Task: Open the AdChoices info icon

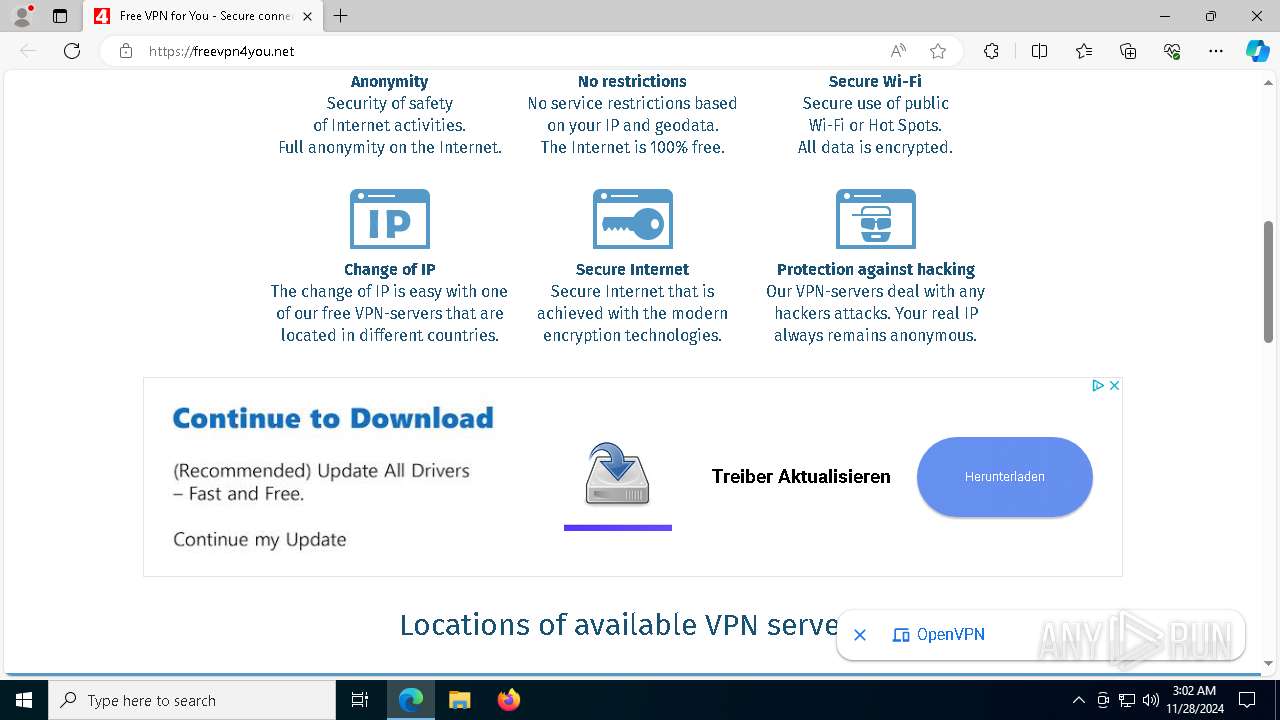Action: pyautogui.click(x=1097, y=386)
